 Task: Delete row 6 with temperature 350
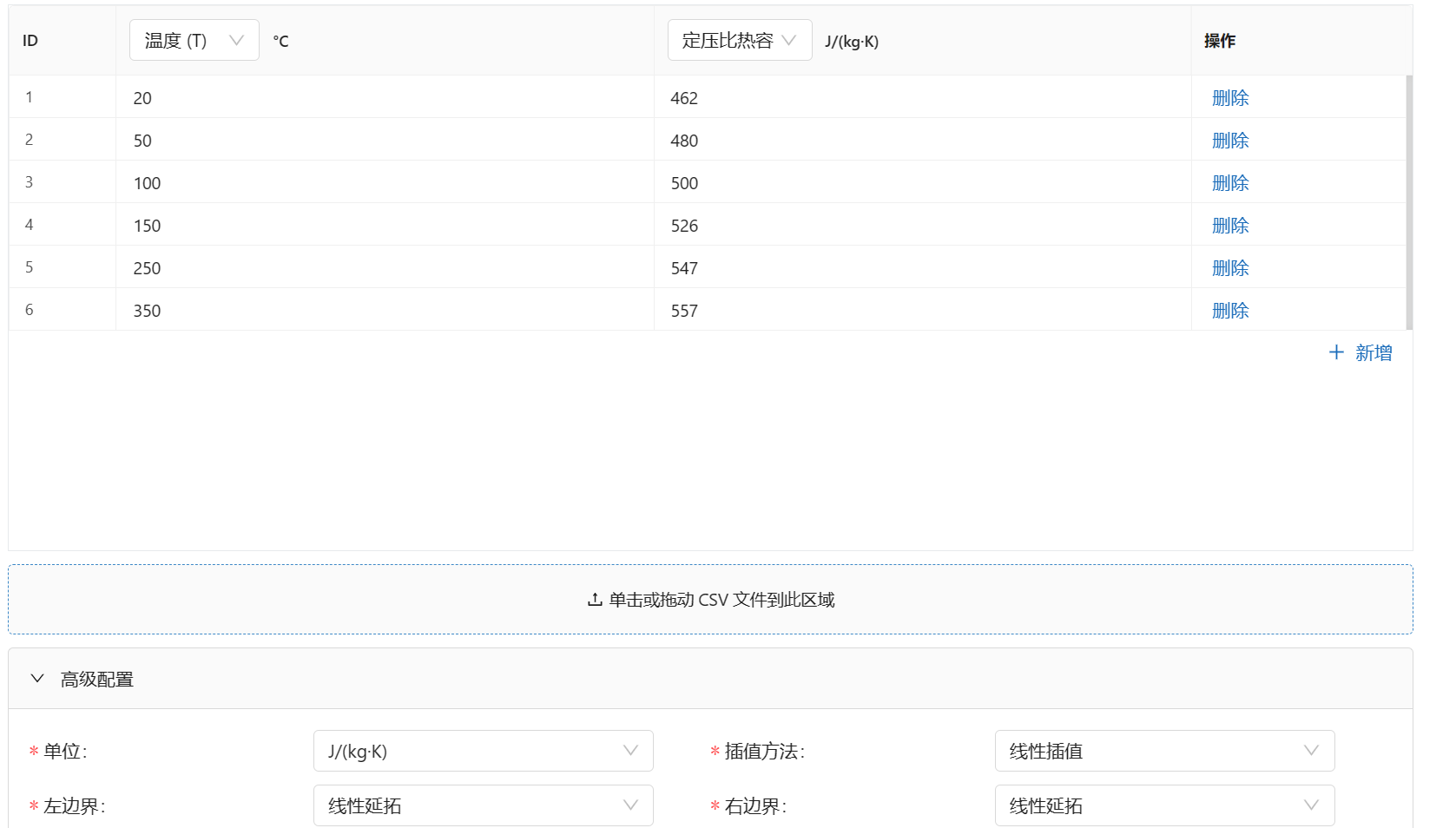click(x=1230, y=311)
